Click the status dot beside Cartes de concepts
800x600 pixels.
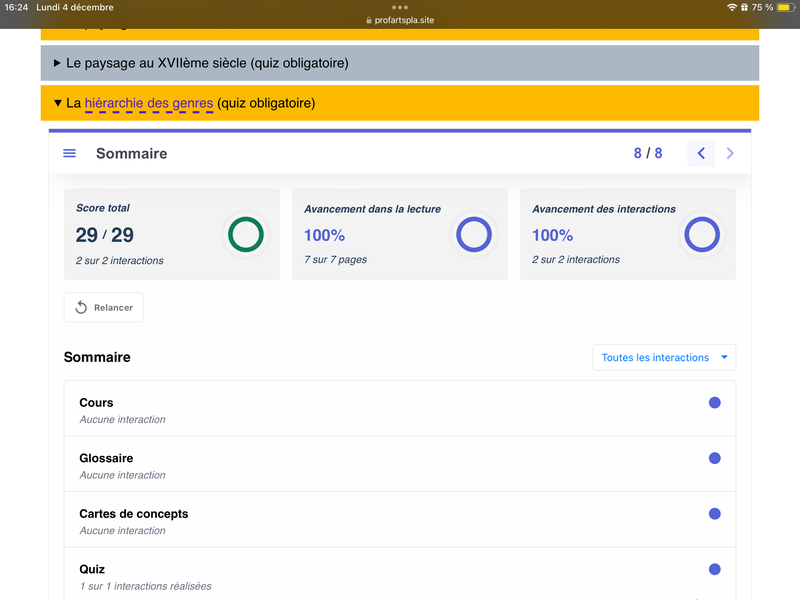tap(714, 514)
